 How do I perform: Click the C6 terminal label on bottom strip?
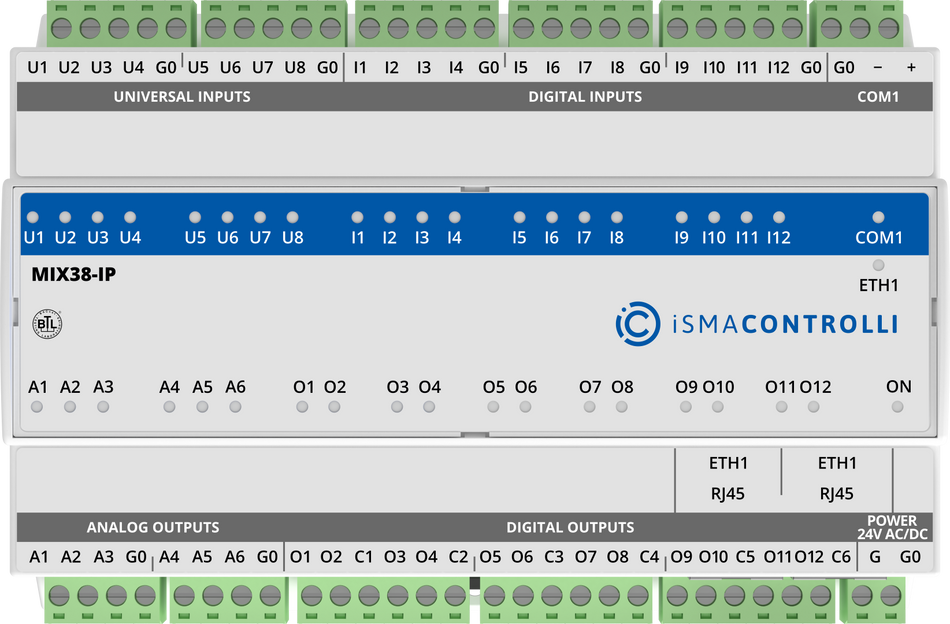click(x=841, y=557)
